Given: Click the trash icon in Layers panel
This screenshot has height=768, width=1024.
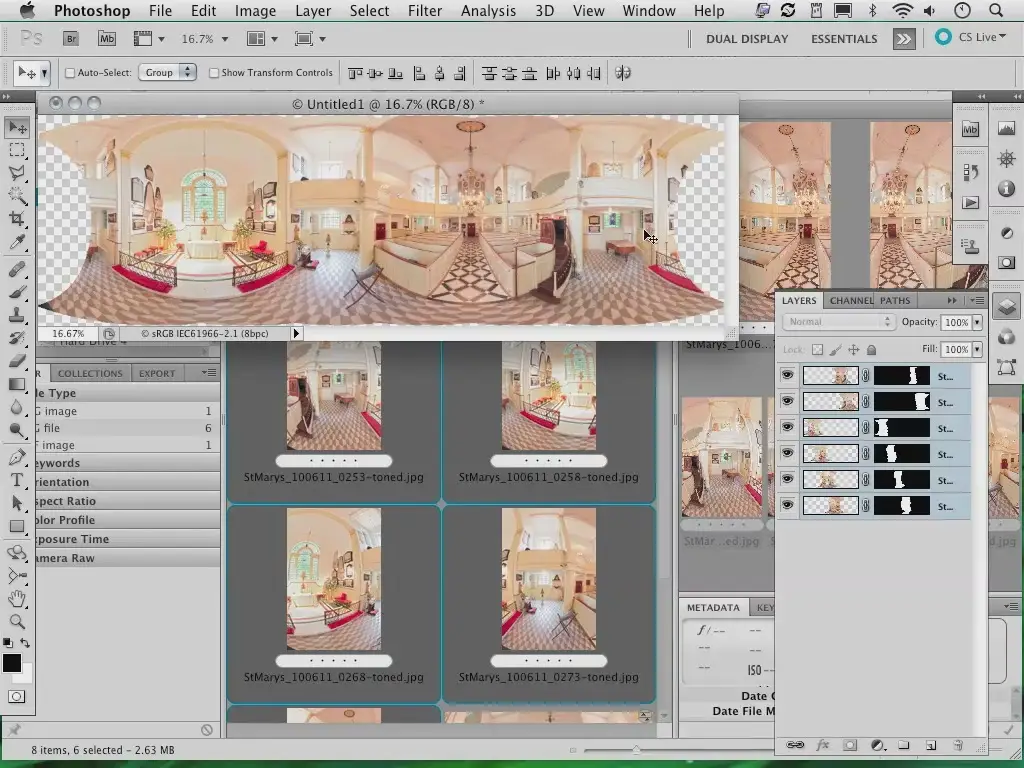Looking at the screenshot, I should coord(957,745).
